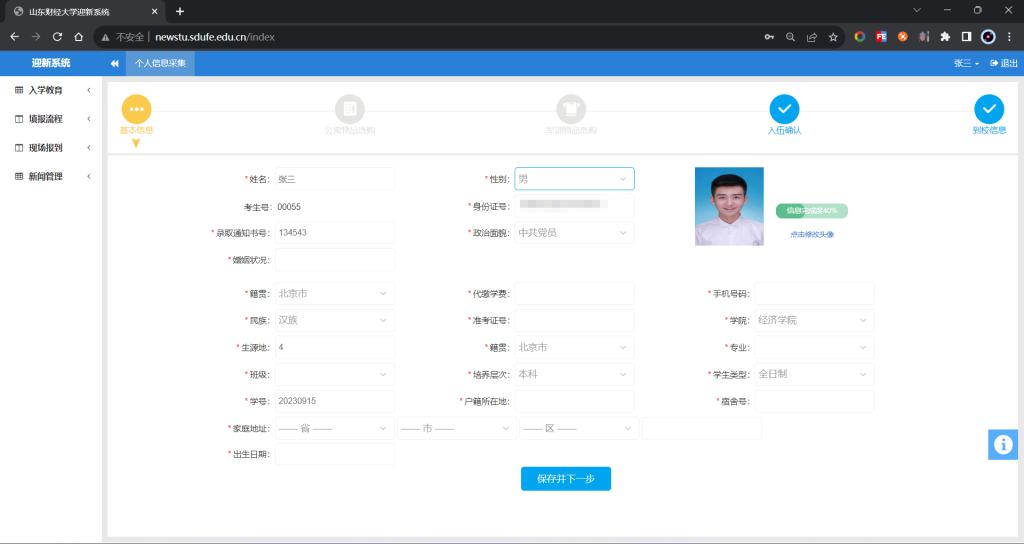Switch to the 个人信息采集 tab

click(160, 63)
